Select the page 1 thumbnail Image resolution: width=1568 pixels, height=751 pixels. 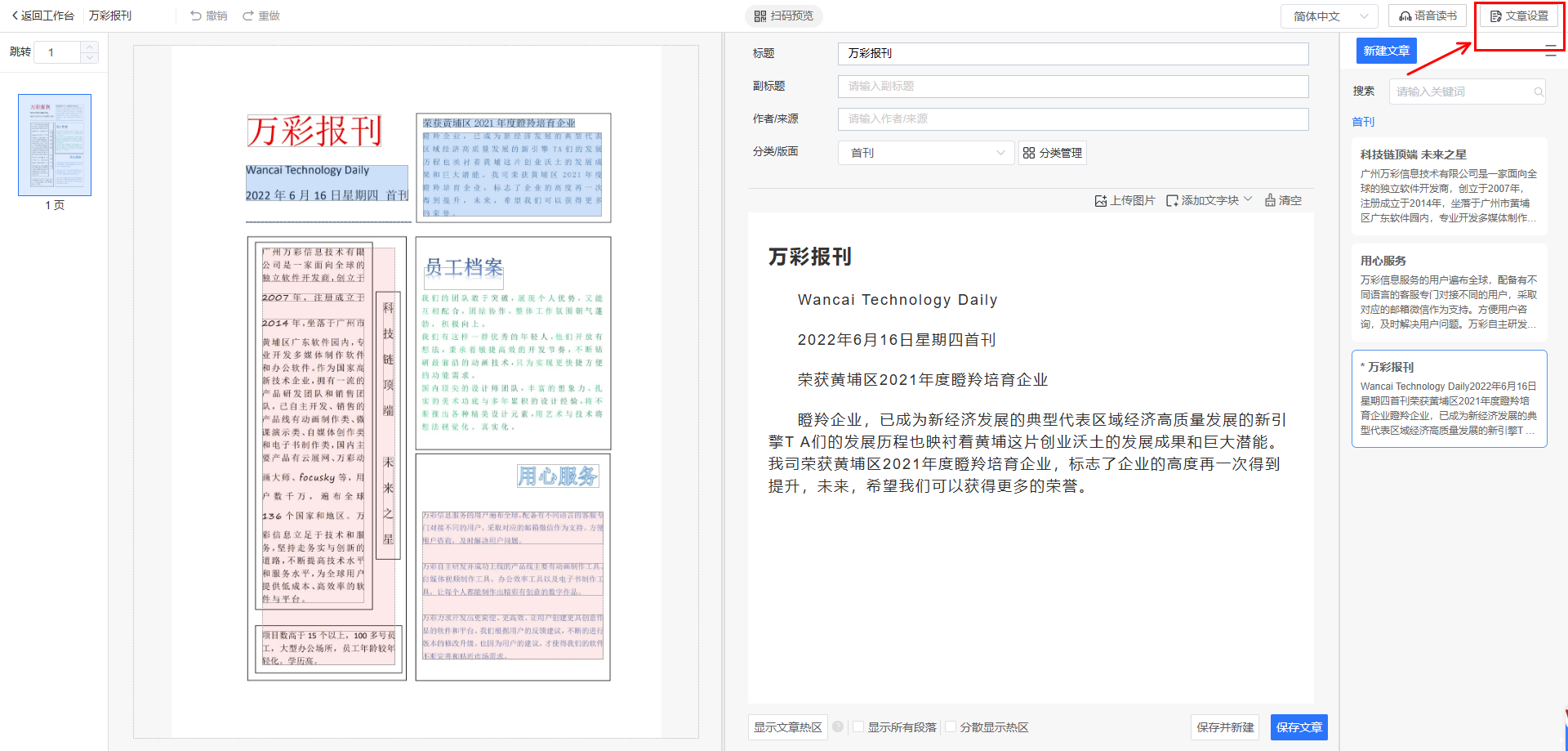click(x=55, y=145)
